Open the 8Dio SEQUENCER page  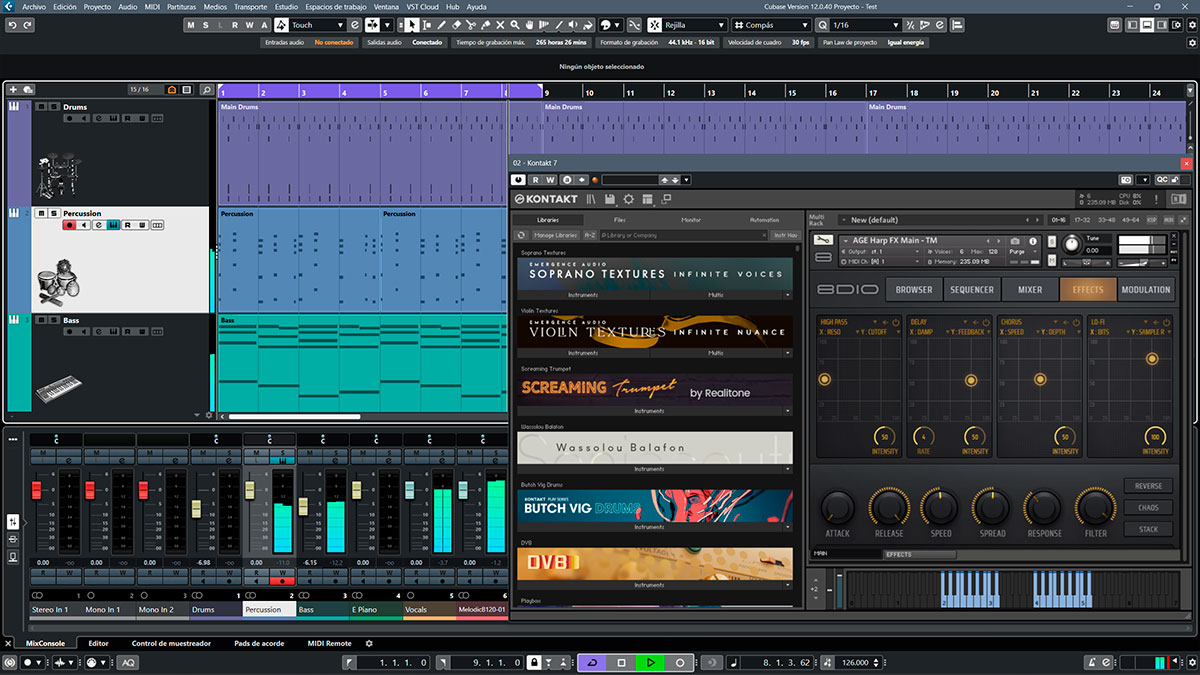(972, 290)
